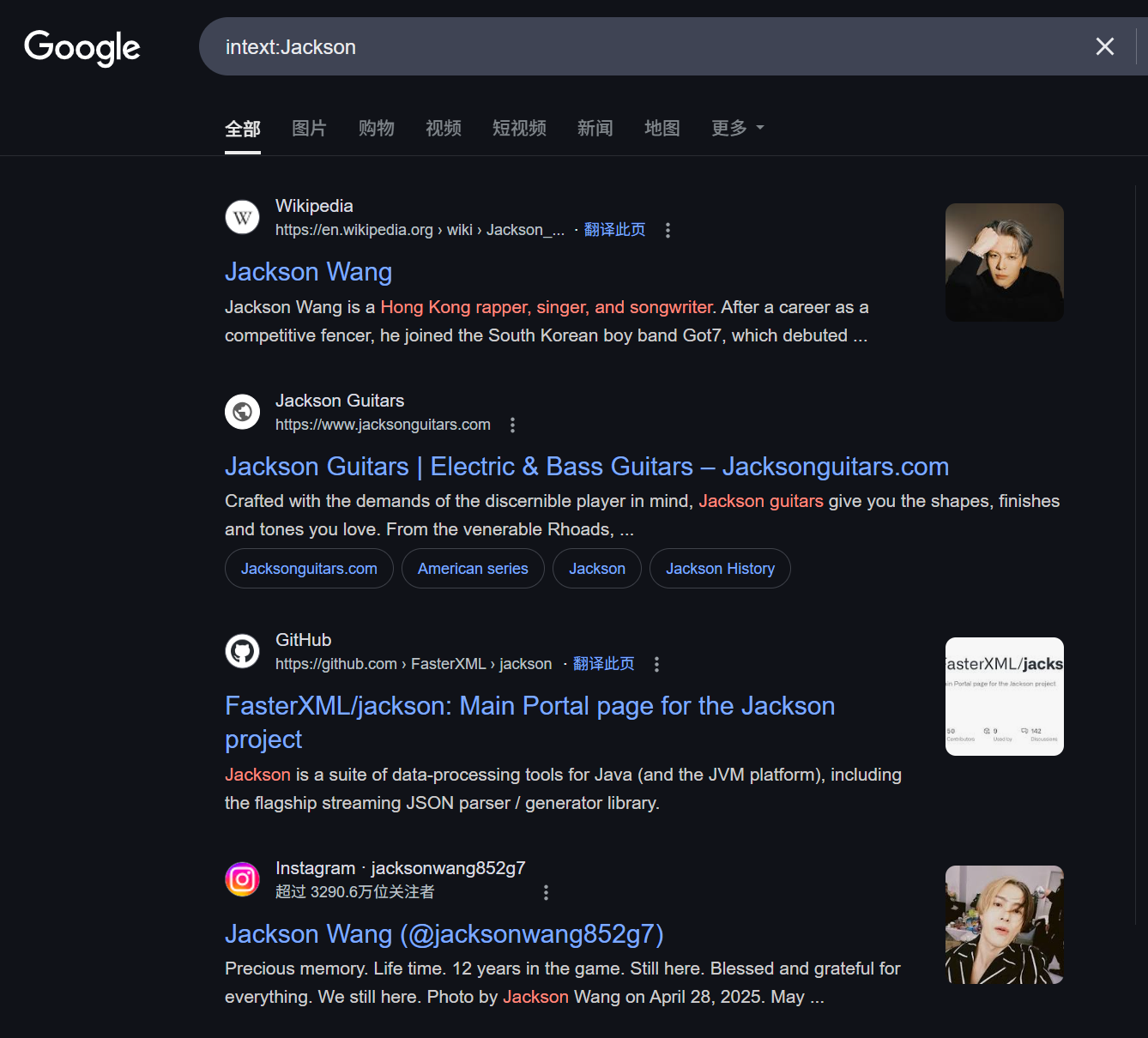Click the GitHub source name label
The height and width of the screenshot is (1038, 1148).
coord(303,640)
